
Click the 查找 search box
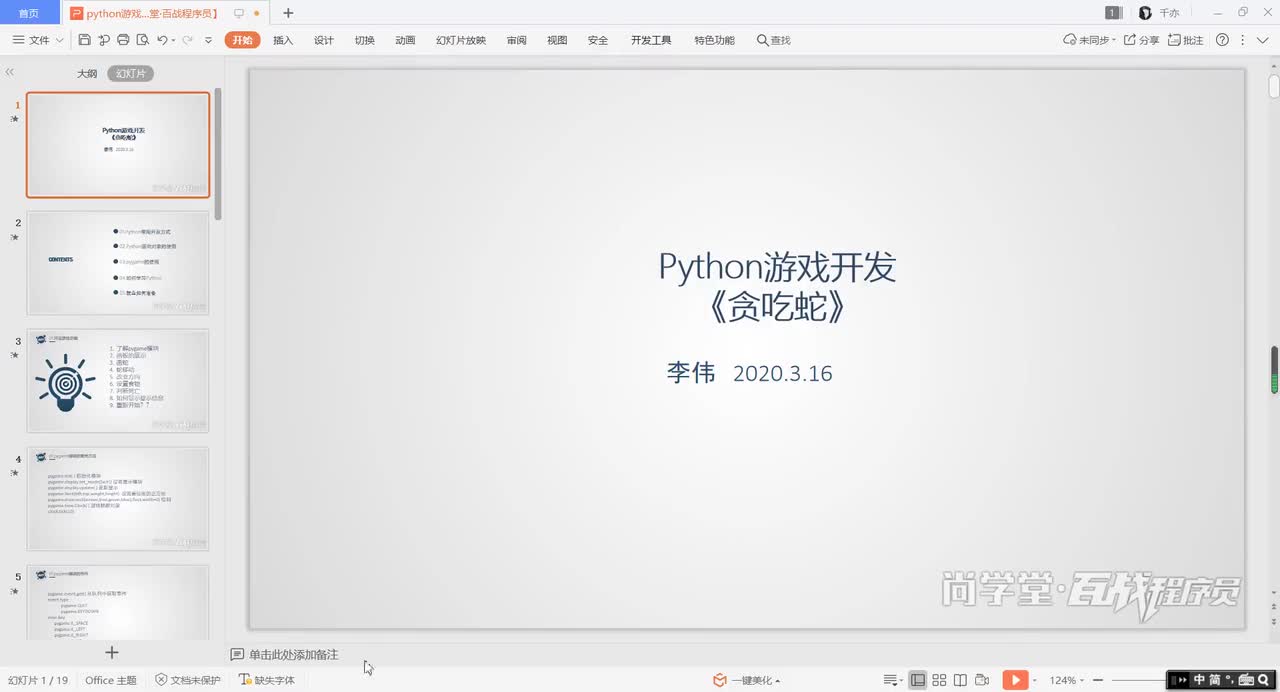coord(774,40)
